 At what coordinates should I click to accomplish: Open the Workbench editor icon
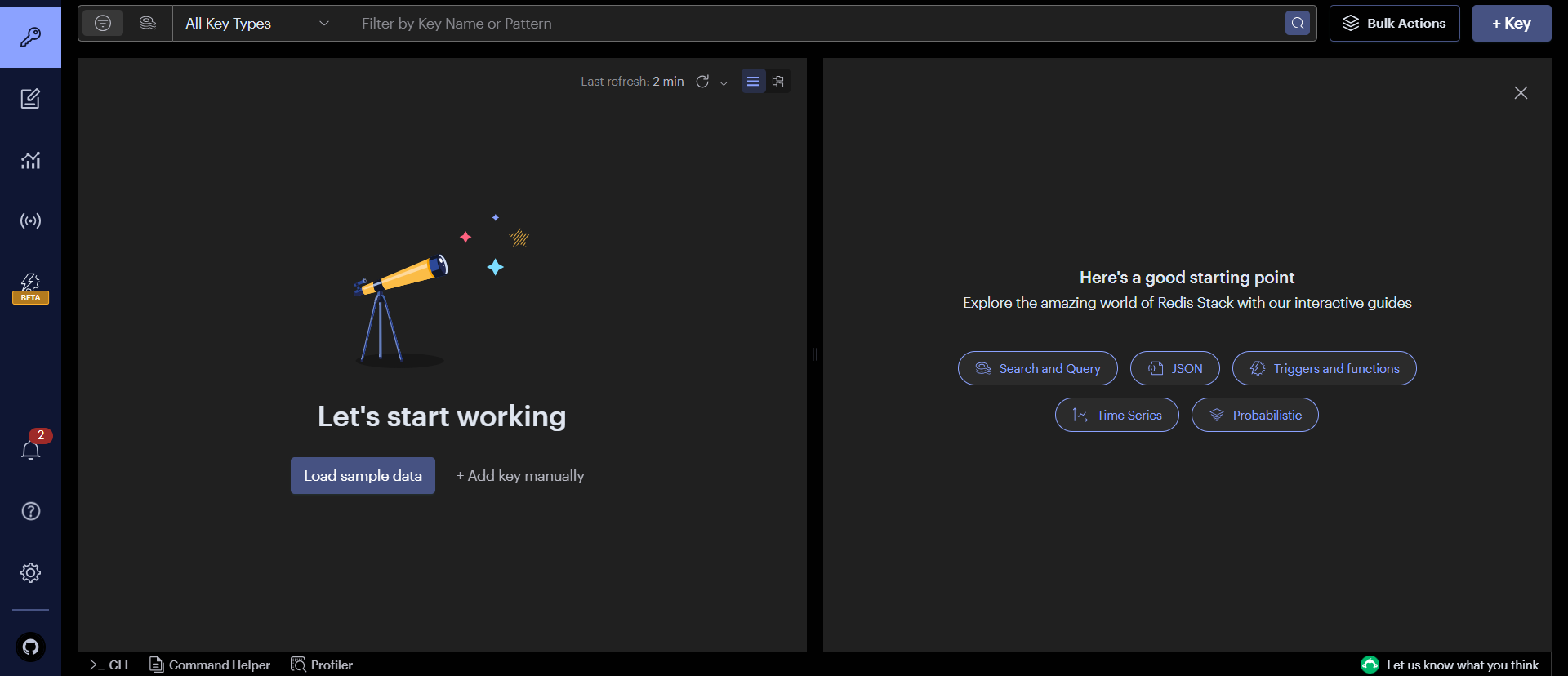30,99
